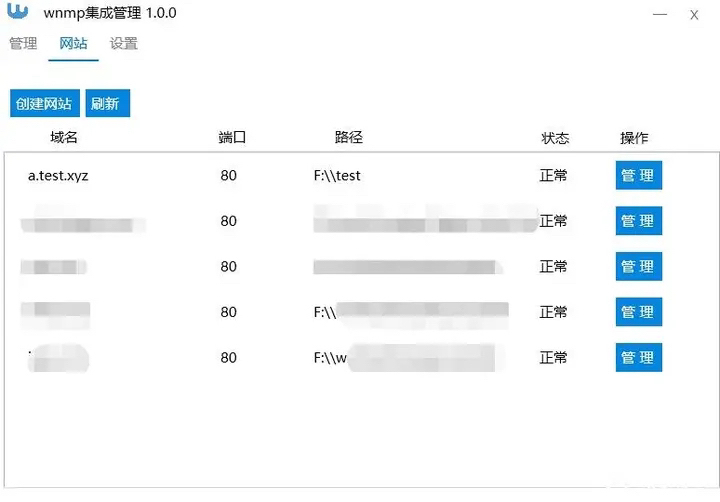
Task: Click 管理 button in the third row
Action: click(638, 266)
